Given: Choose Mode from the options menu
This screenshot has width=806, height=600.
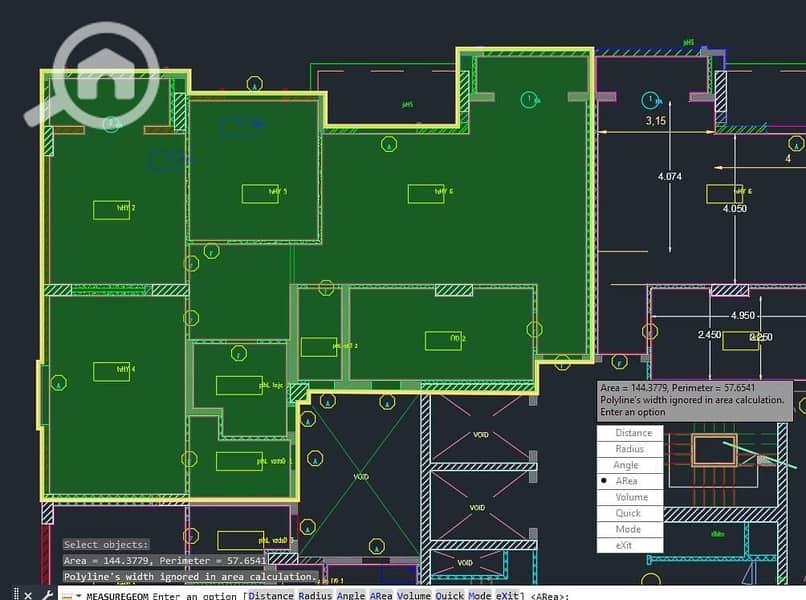Looking at the screenshot, I should click(630, 529).
